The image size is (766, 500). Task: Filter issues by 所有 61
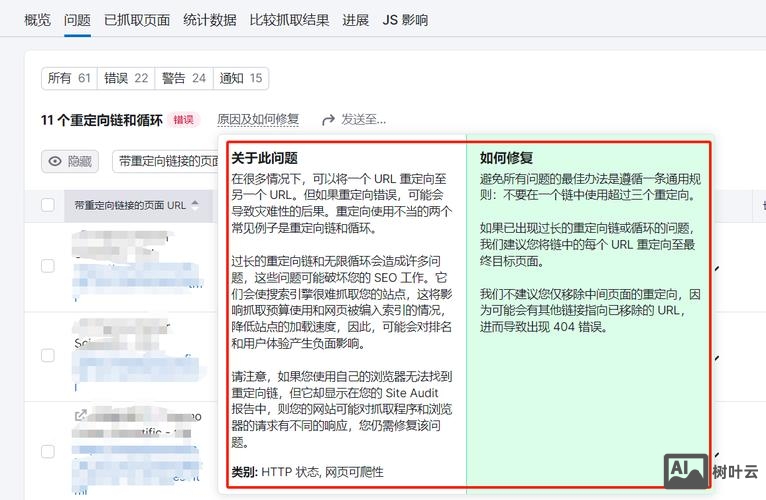click(69, 78)
